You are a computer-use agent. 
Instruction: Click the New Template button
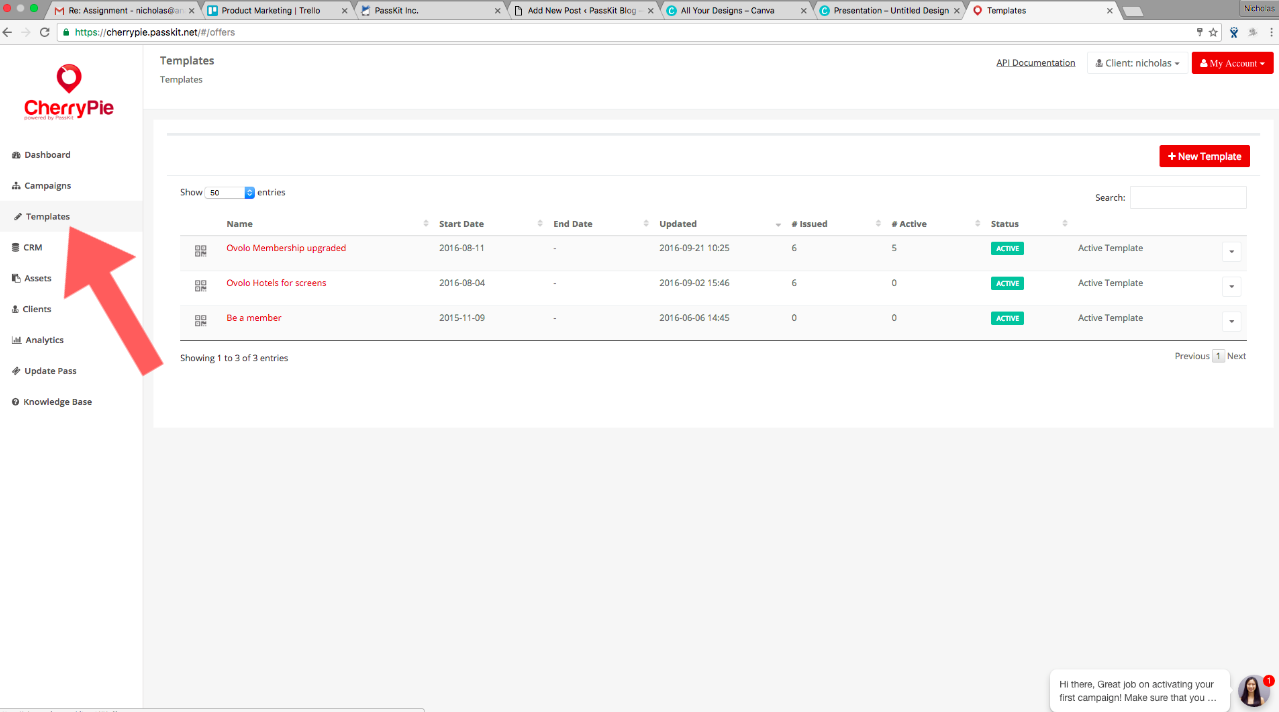[x=1204, y=156]
